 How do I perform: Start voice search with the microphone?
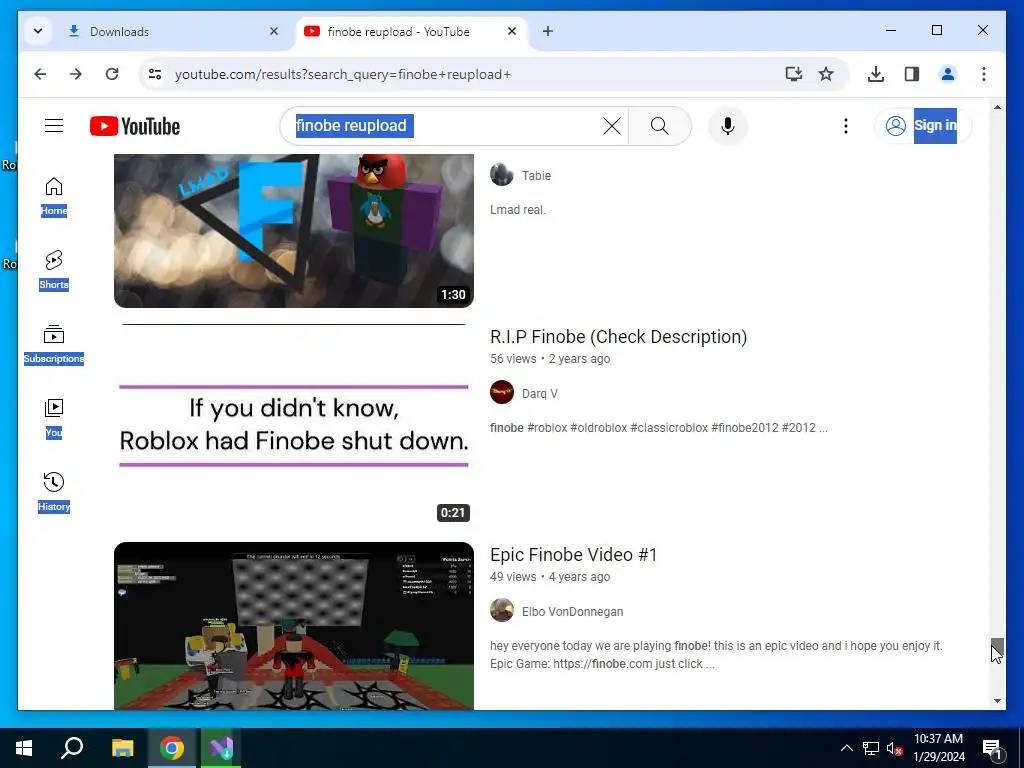pyautogui.click(x=728, y=125)
